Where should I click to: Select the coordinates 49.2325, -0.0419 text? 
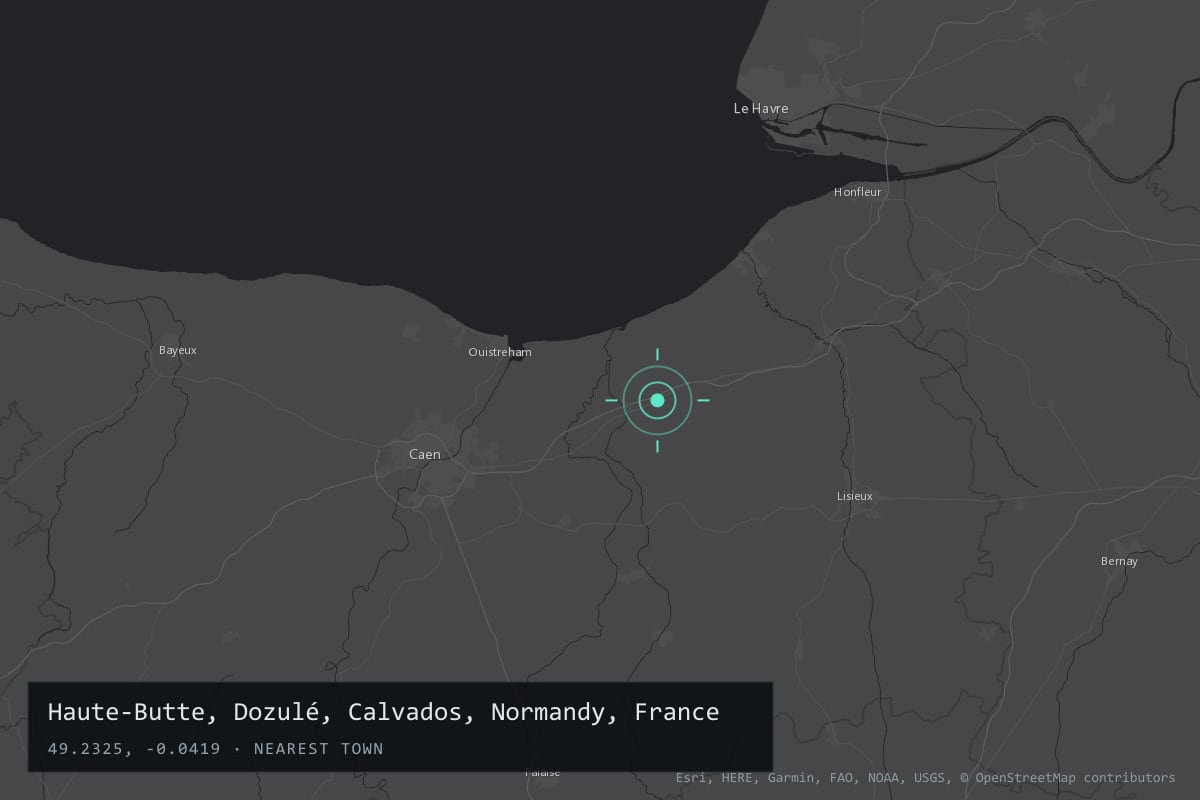click(x=134, y=748)
